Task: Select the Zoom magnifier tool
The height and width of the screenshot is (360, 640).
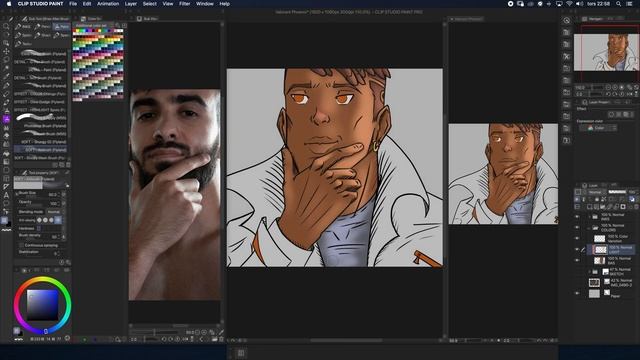Action: pyautogui.click(x=6, y=26)
